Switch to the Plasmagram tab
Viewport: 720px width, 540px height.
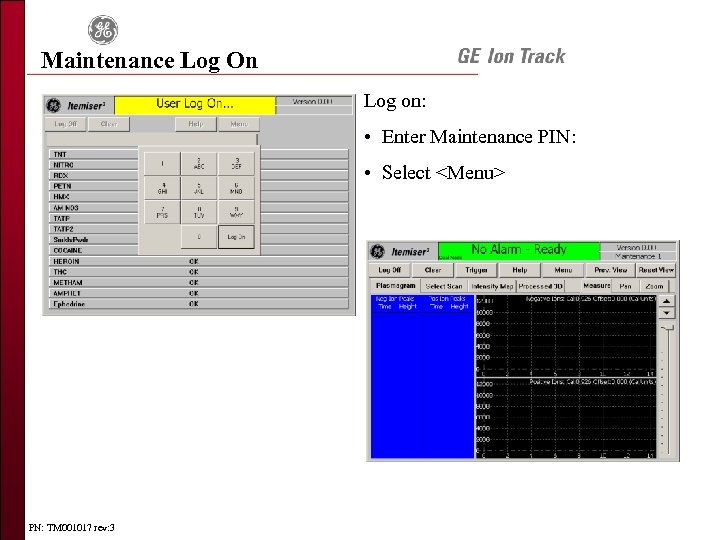[395, 286]
